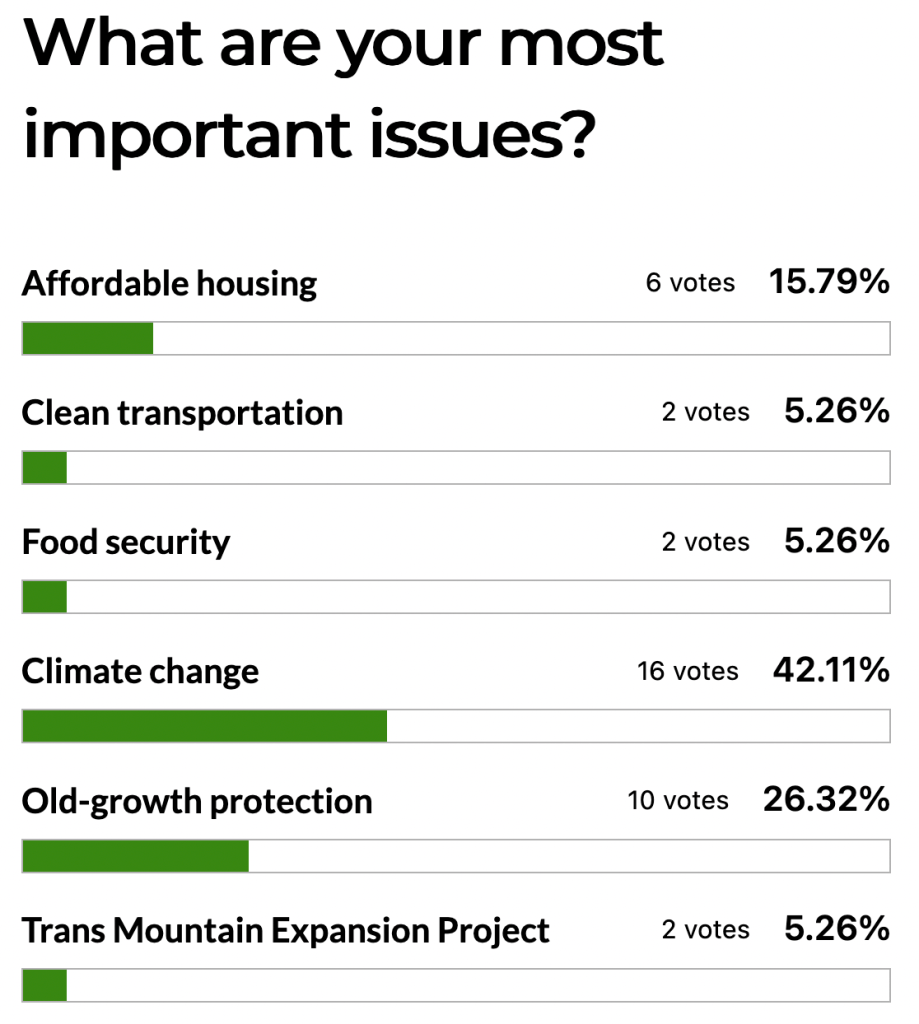Click the '10 votes' count for Old-growth protection
The image size is (919, 1024).
point(678,801)
